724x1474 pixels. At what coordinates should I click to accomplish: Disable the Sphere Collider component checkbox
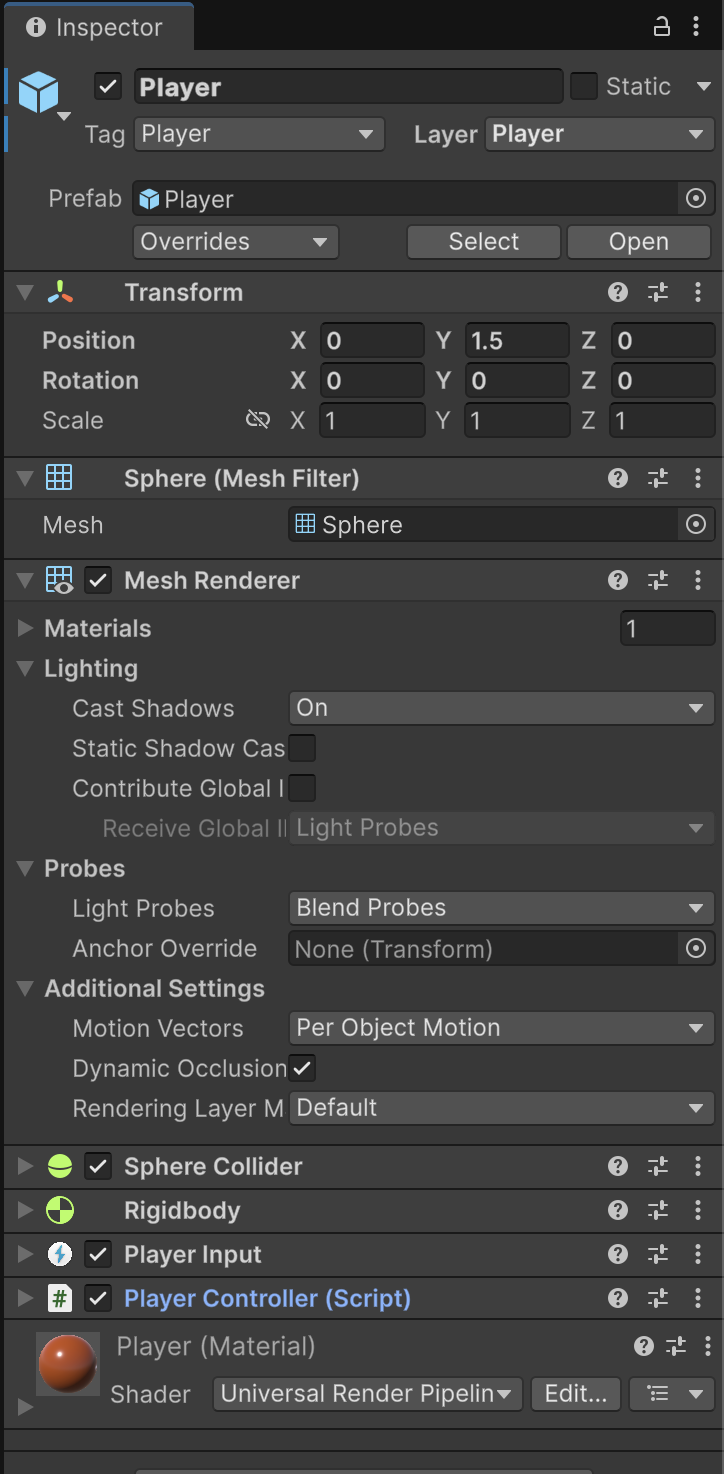coord(98,1166)
